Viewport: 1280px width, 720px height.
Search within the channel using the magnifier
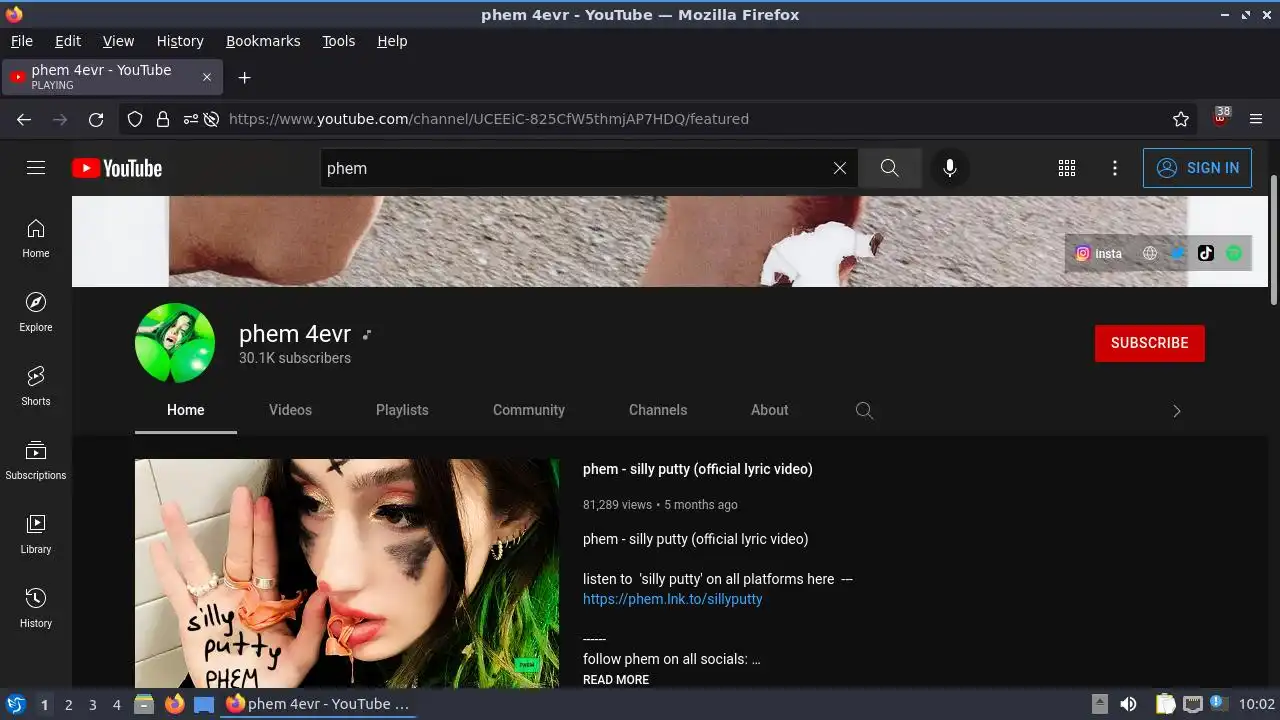pos(865,410)
